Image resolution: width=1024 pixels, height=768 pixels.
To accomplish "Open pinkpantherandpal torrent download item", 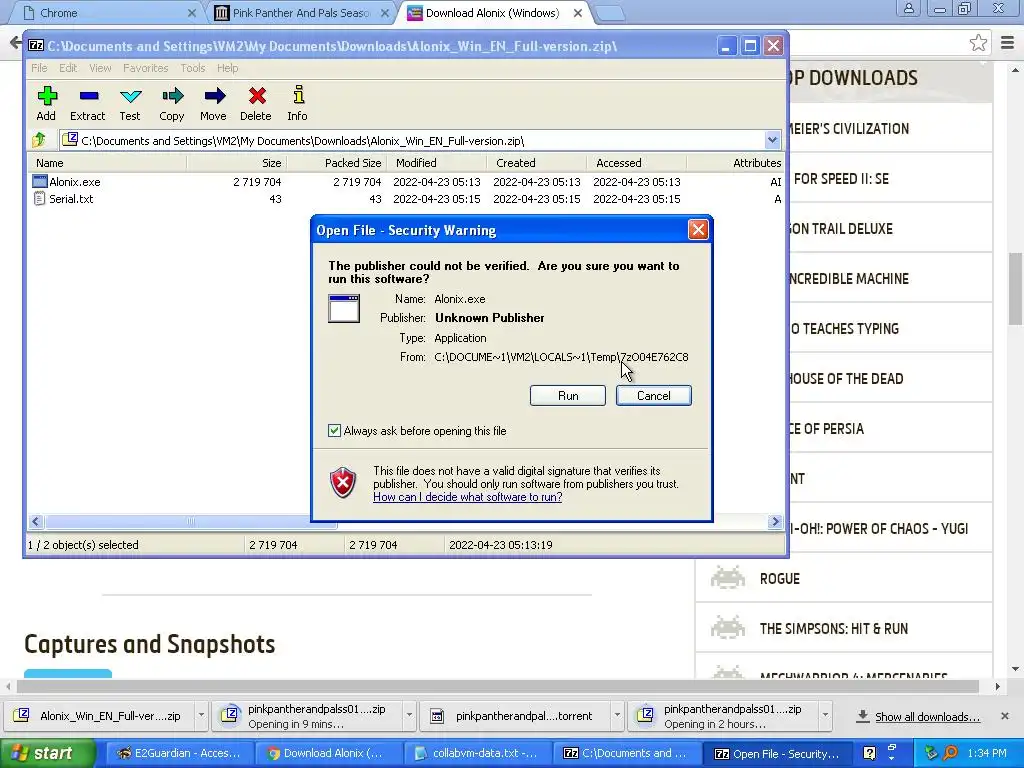I will pyautogui.click(x=515, y=716).
